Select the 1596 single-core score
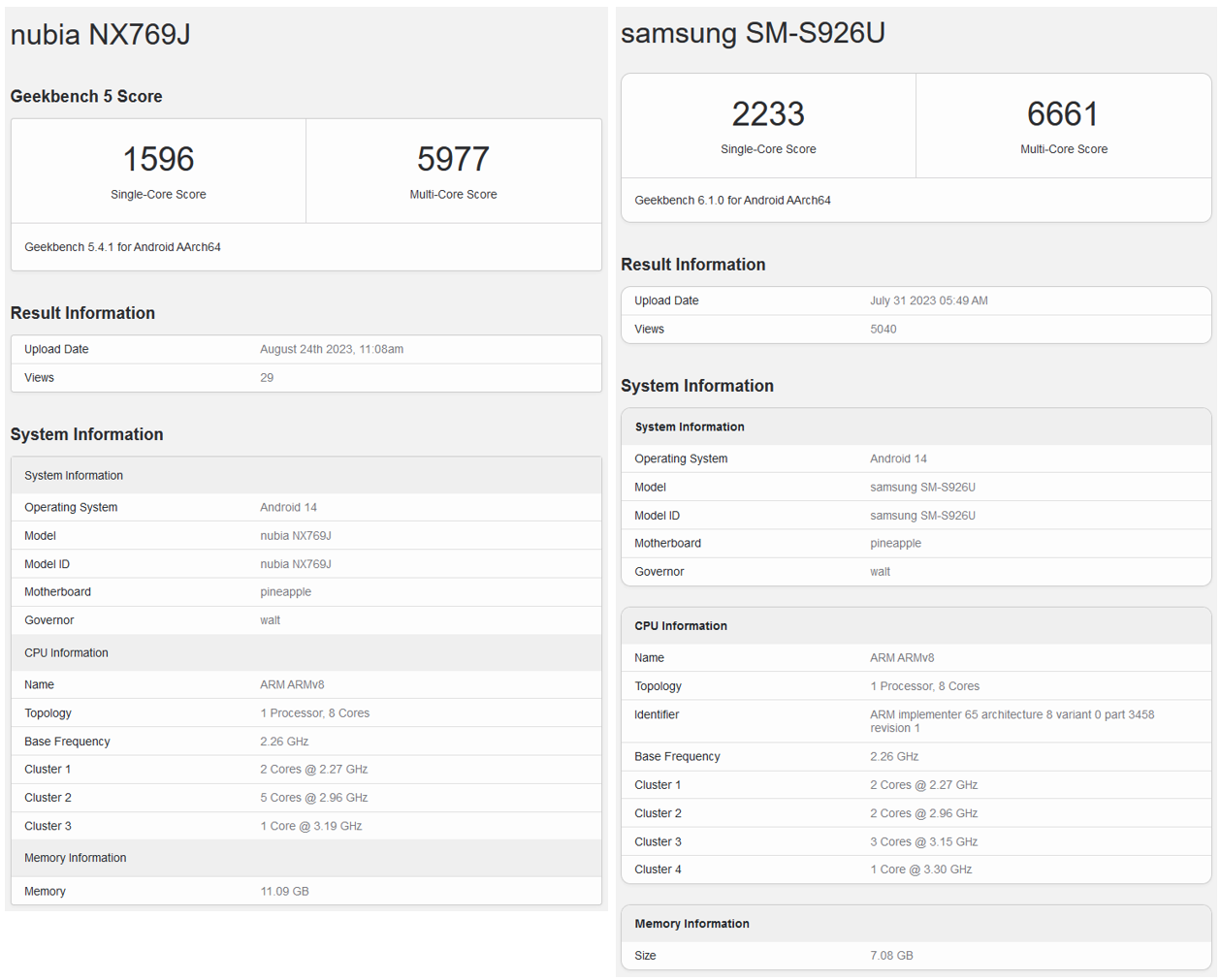 coord(158,159)
